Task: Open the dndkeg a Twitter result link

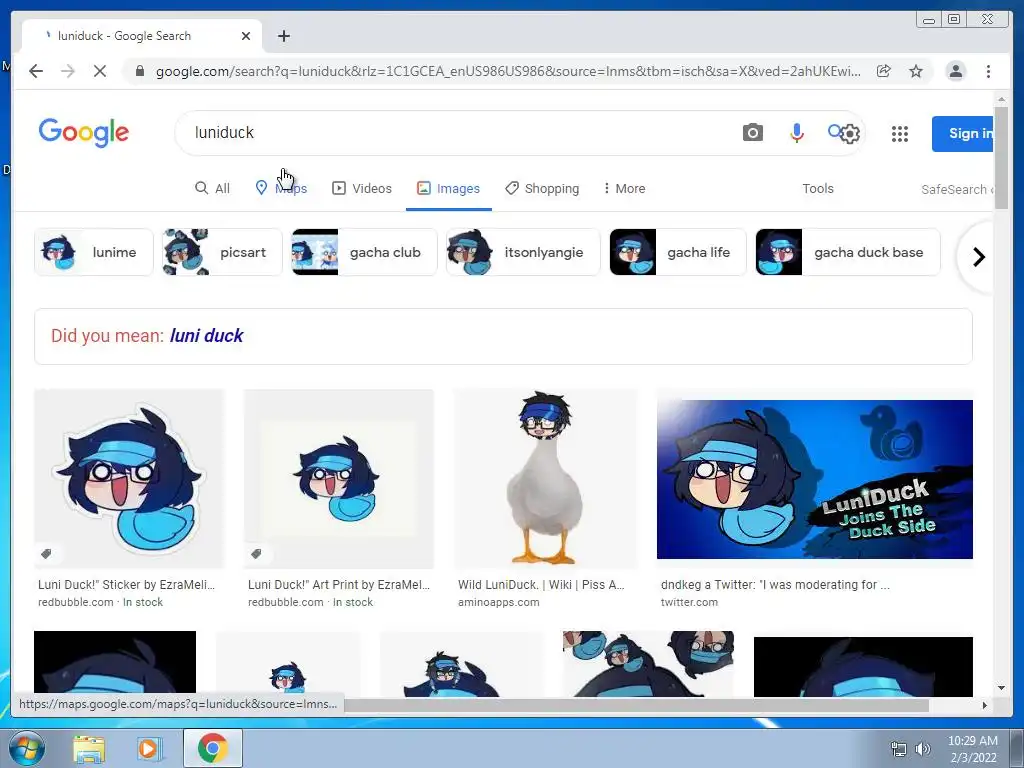Action: (x=775, y=584)
